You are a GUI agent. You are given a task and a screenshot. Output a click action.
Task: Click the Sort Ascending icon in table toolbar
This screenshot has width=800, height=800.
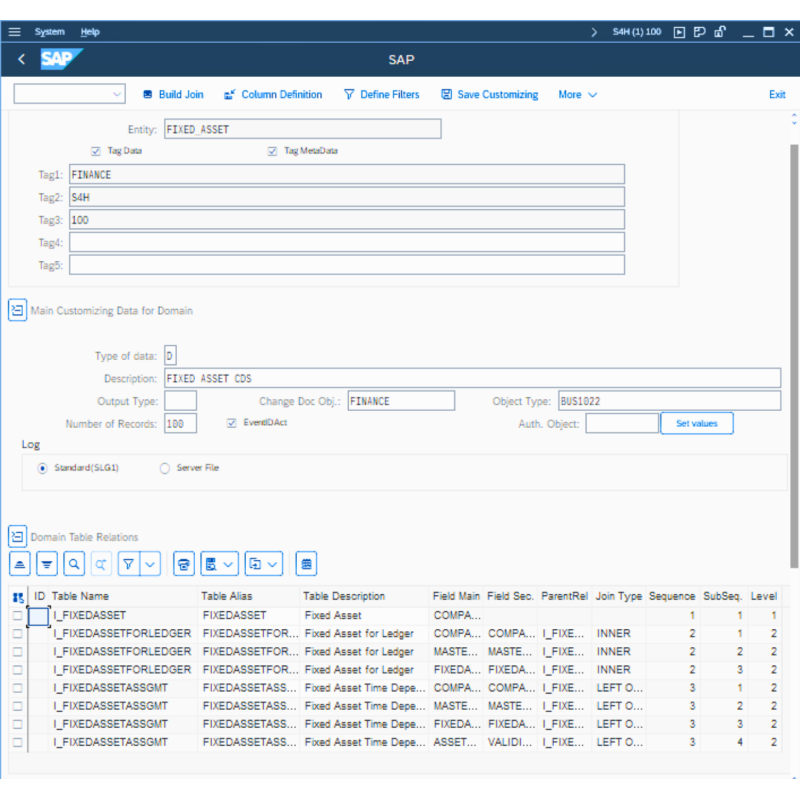(x=20, y=564)
